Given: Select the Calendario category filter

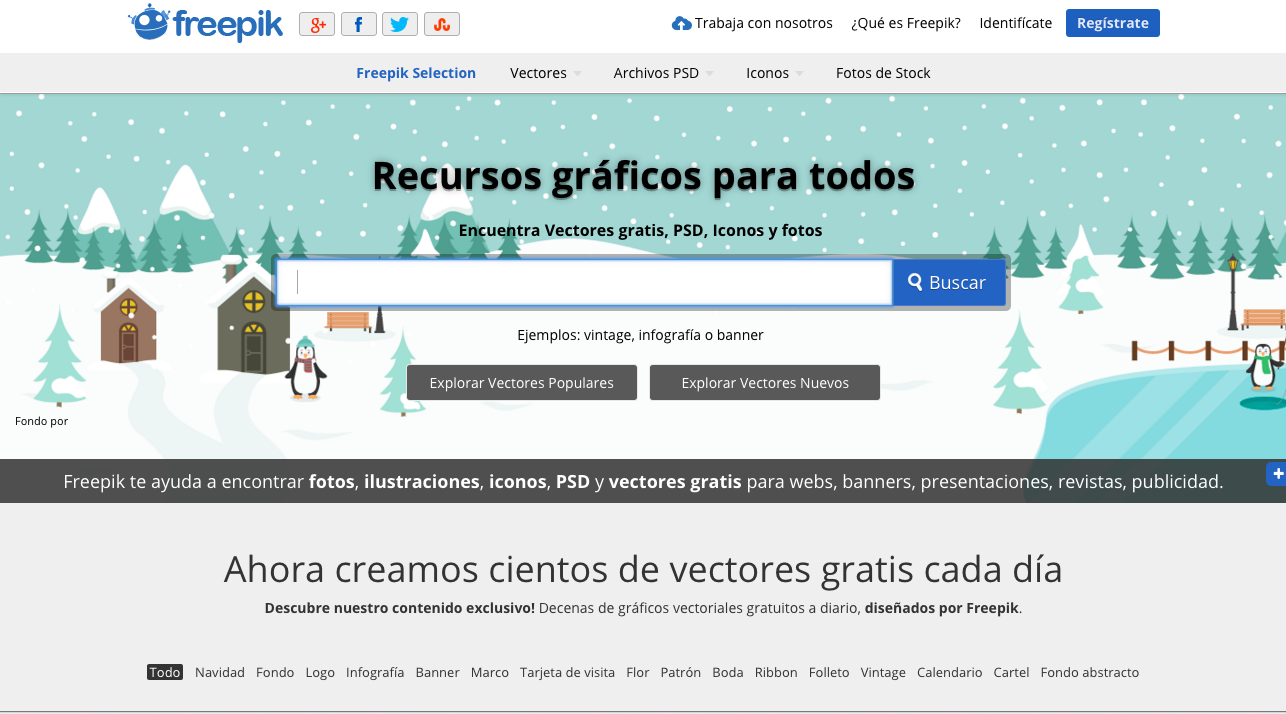Looking at the screenshot, I should pyautogui.click(x=950, y=672).
